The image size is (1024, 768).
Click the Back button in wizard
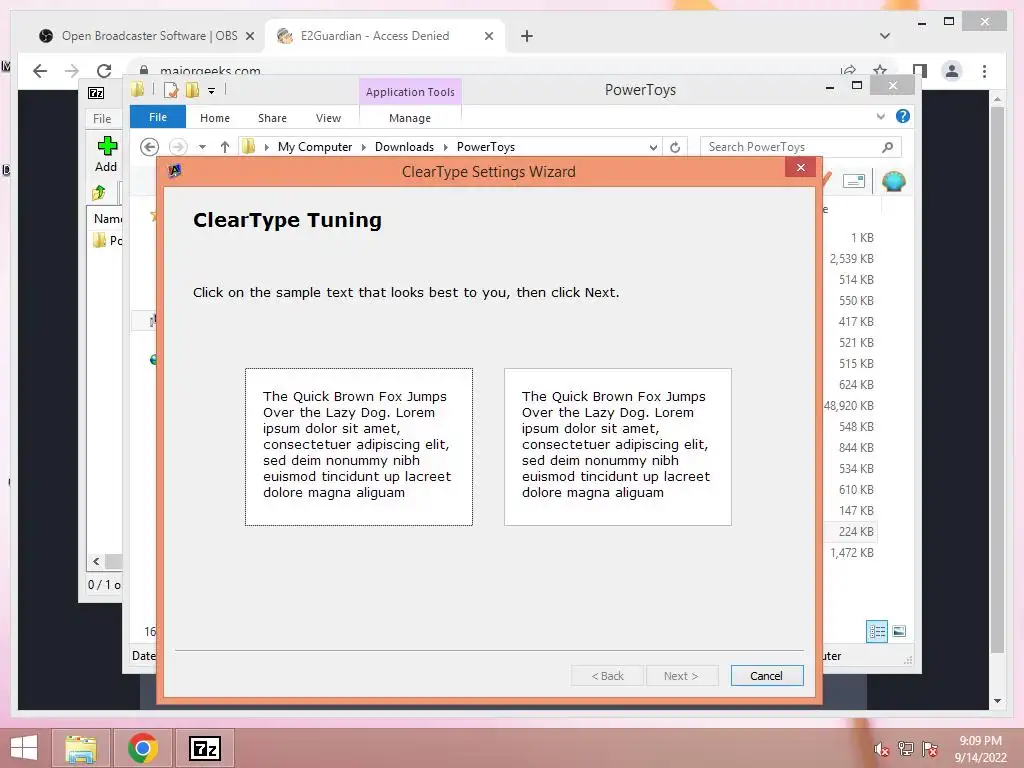pos(607,676)
